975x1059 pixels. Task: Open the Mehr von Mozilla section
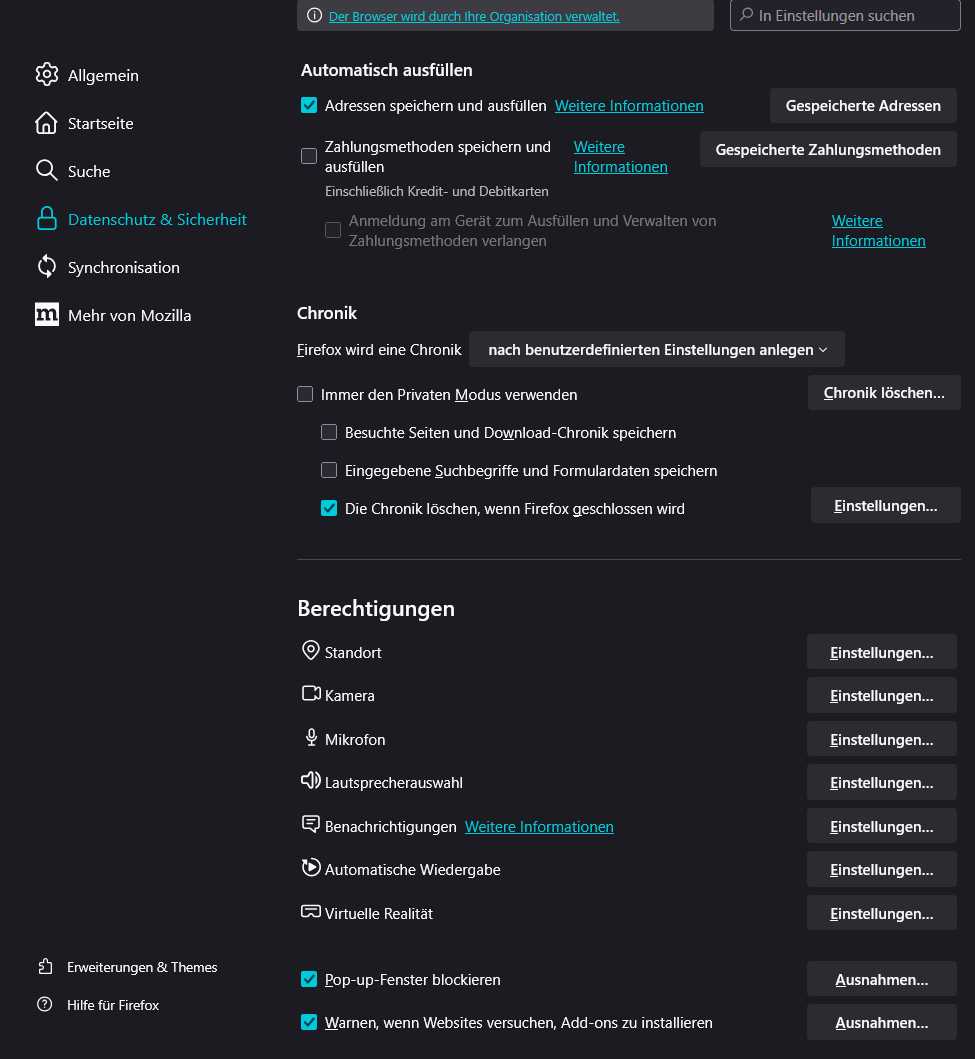[129, 315]
